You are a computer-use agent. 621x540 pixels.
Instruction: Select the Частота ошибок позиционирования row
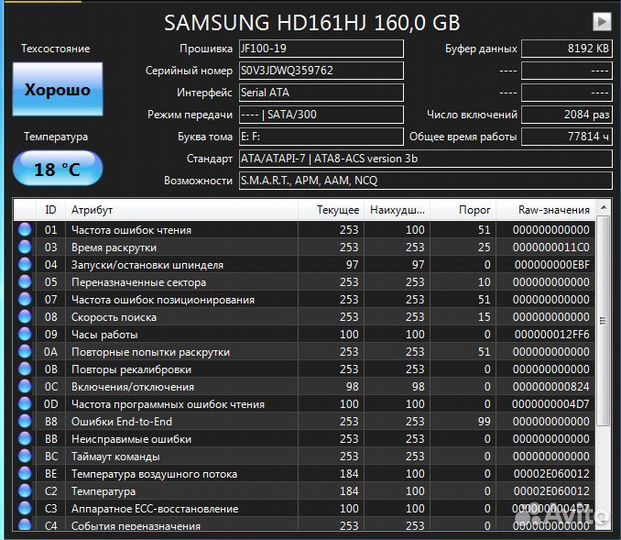[304, 300]
